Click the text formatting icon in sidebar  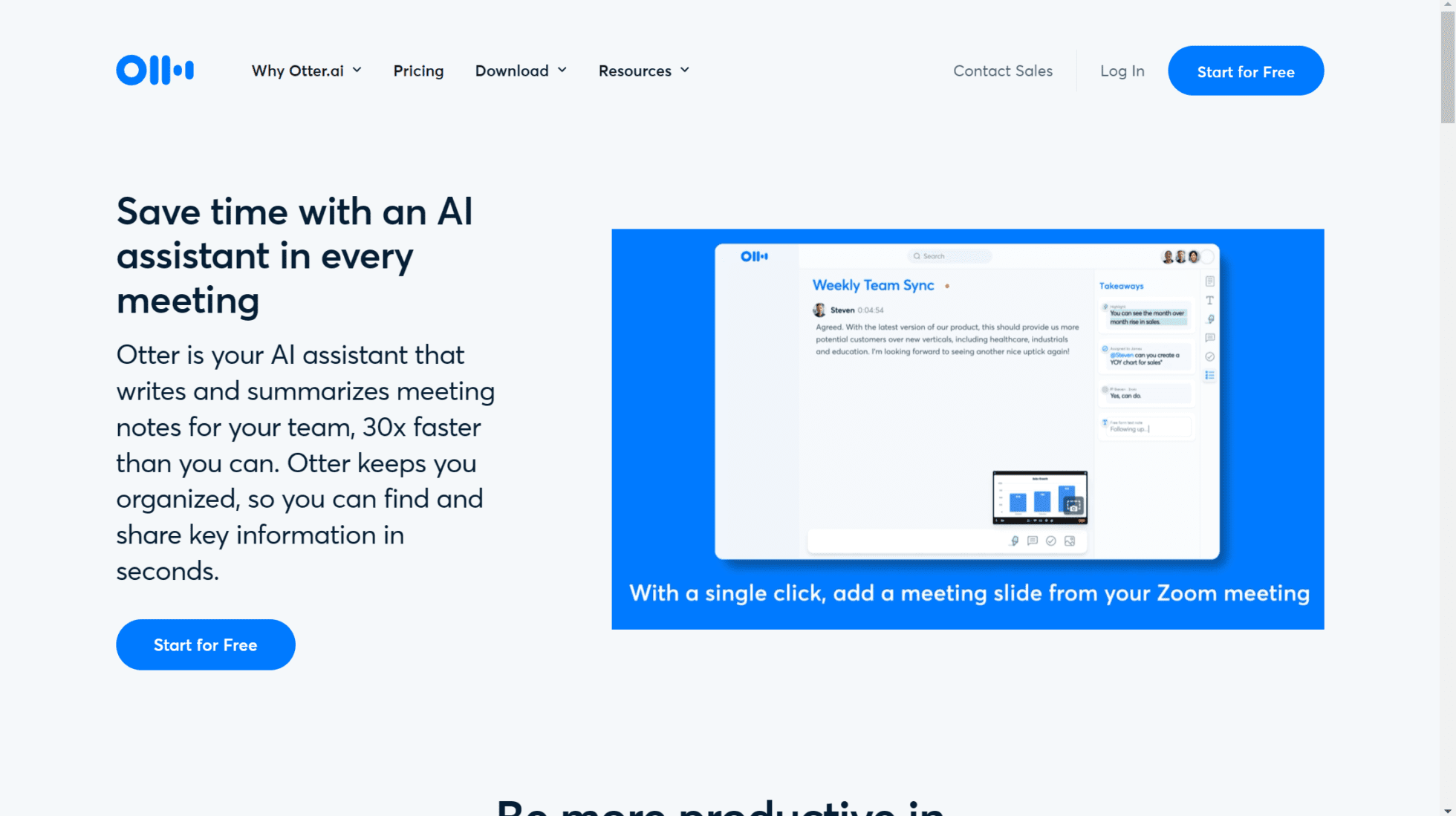point(1211,299)
